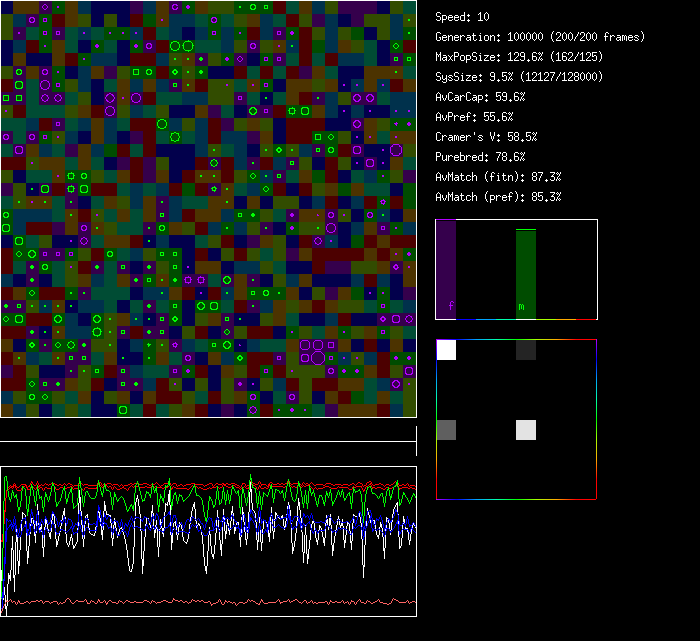The image size is (700, 641).
Task: Click the empty progress bar below the grid
Action: (208, 431)
